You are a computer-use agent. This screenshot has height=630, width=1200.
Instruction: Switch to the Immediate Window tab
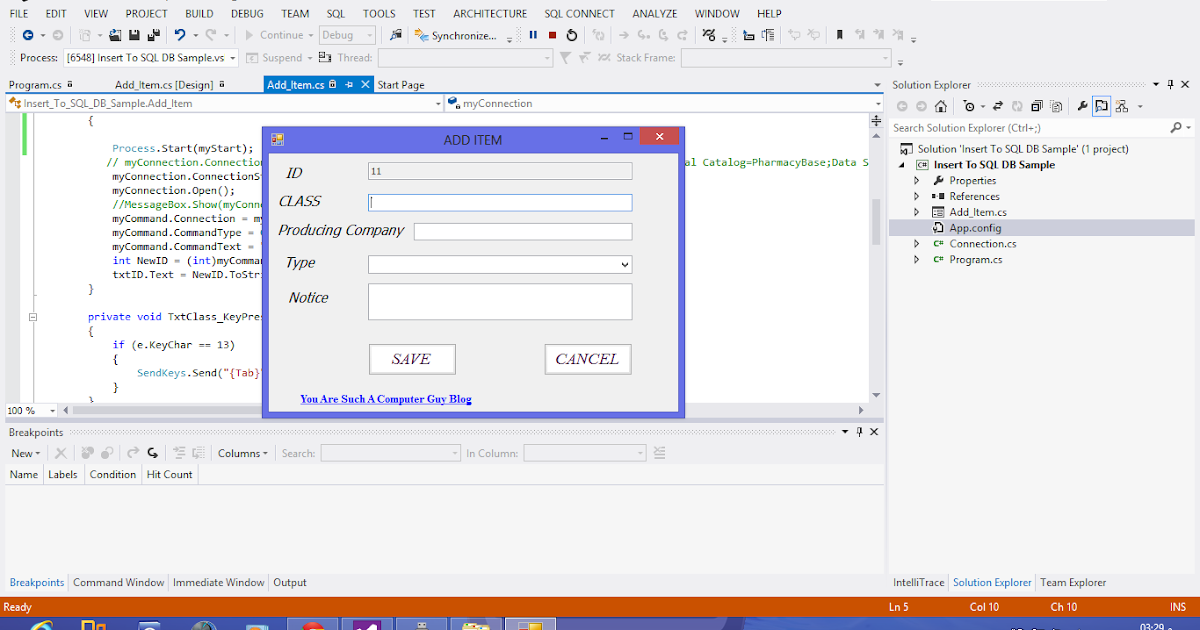218,582
